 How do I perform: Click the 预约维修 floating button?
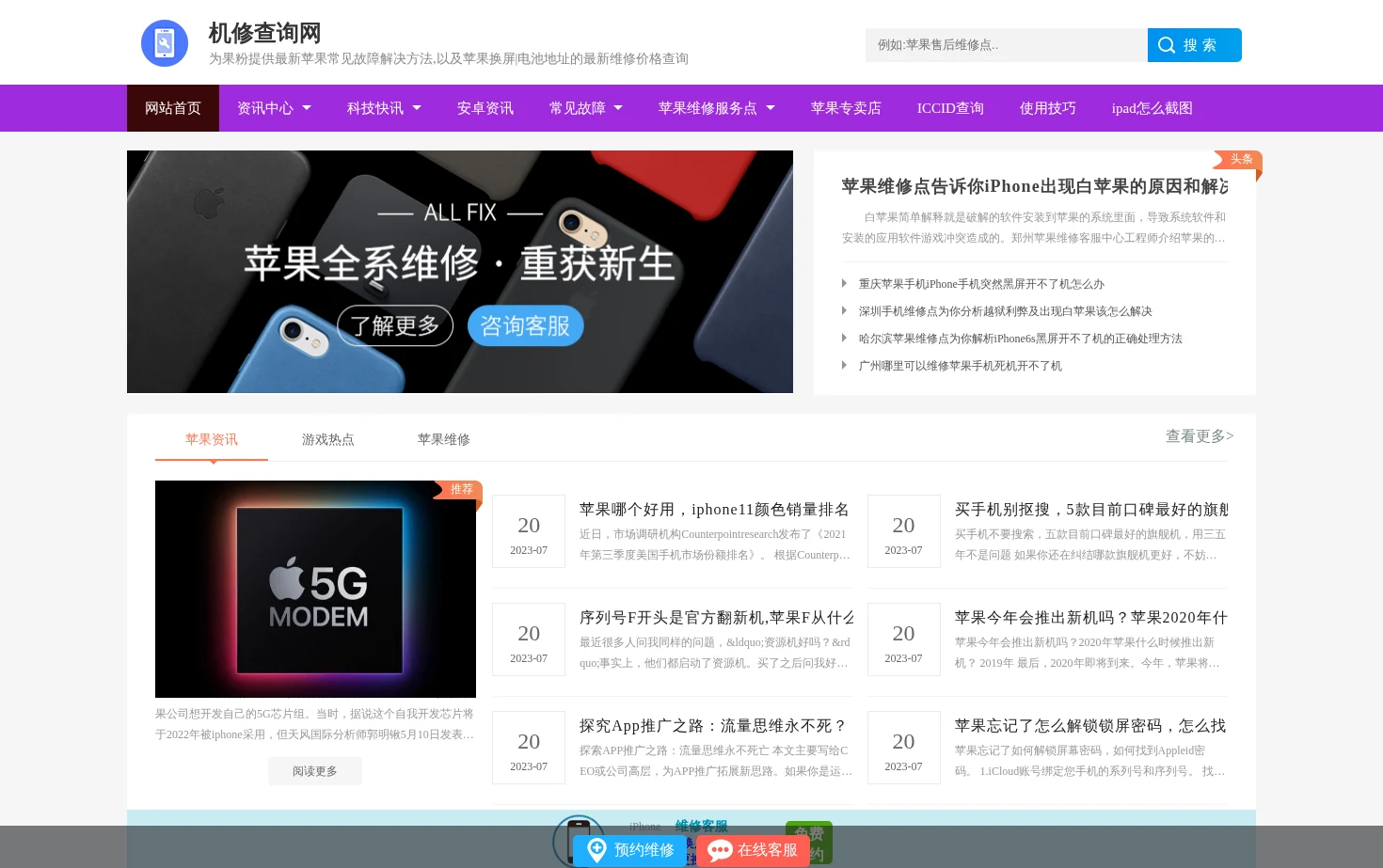click(x=629, y=850)
